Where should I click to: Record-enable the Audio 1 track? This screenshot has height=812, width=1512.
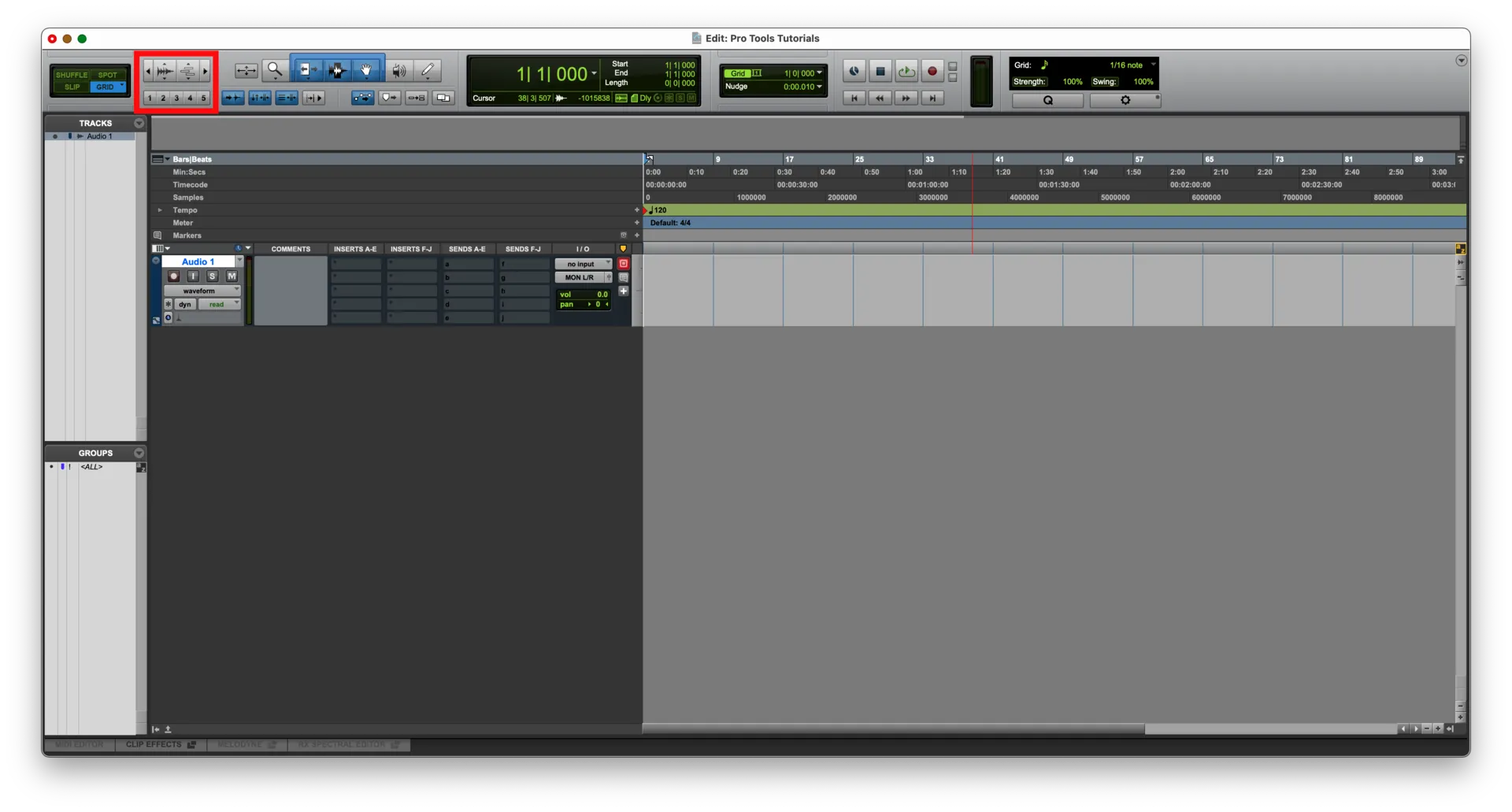tap(173, 276)
